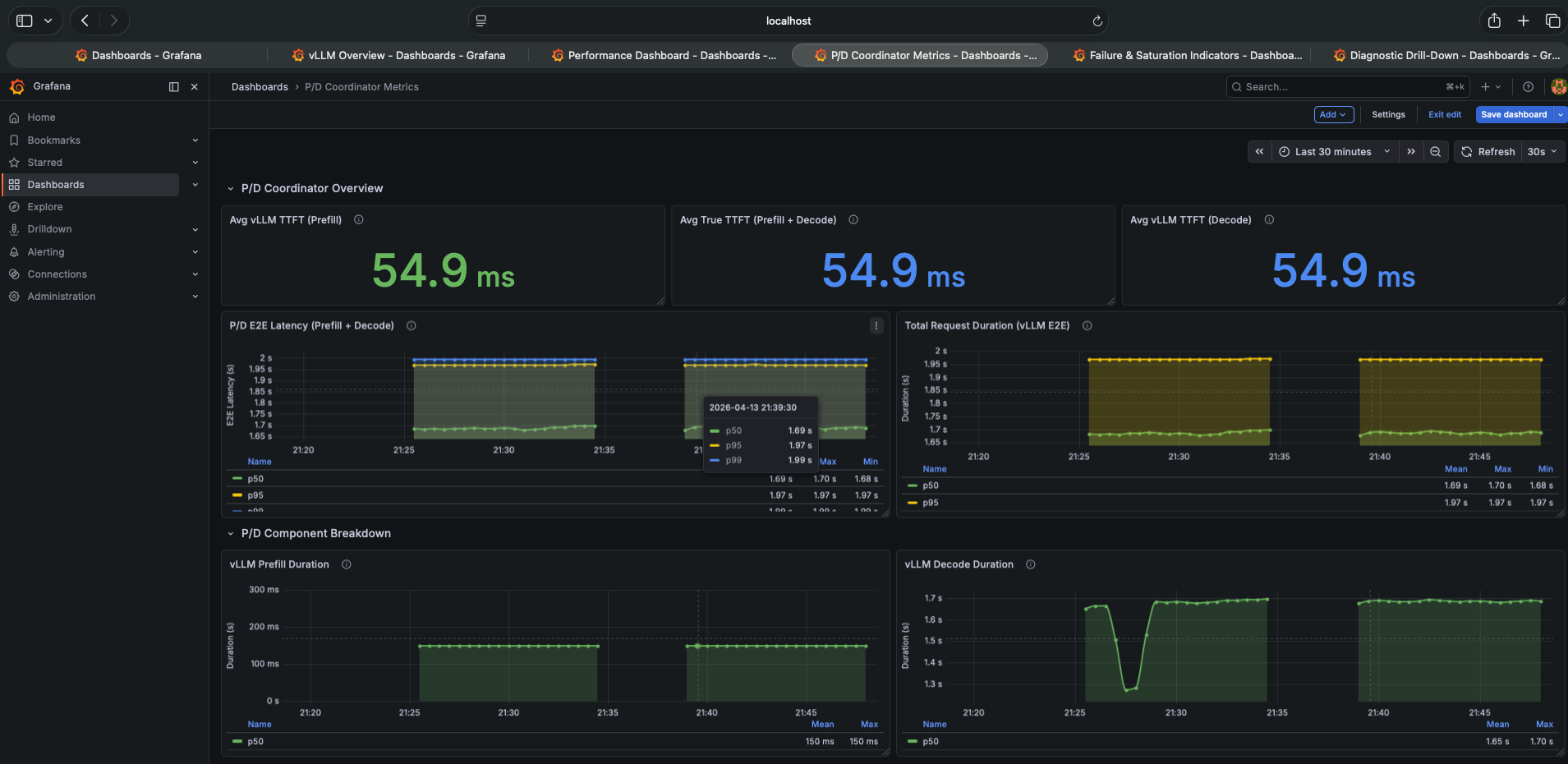This screenshot has width=1568, height=764.
Task: Open the 30s refresh interval dropdown
Action: (1542, 152)
